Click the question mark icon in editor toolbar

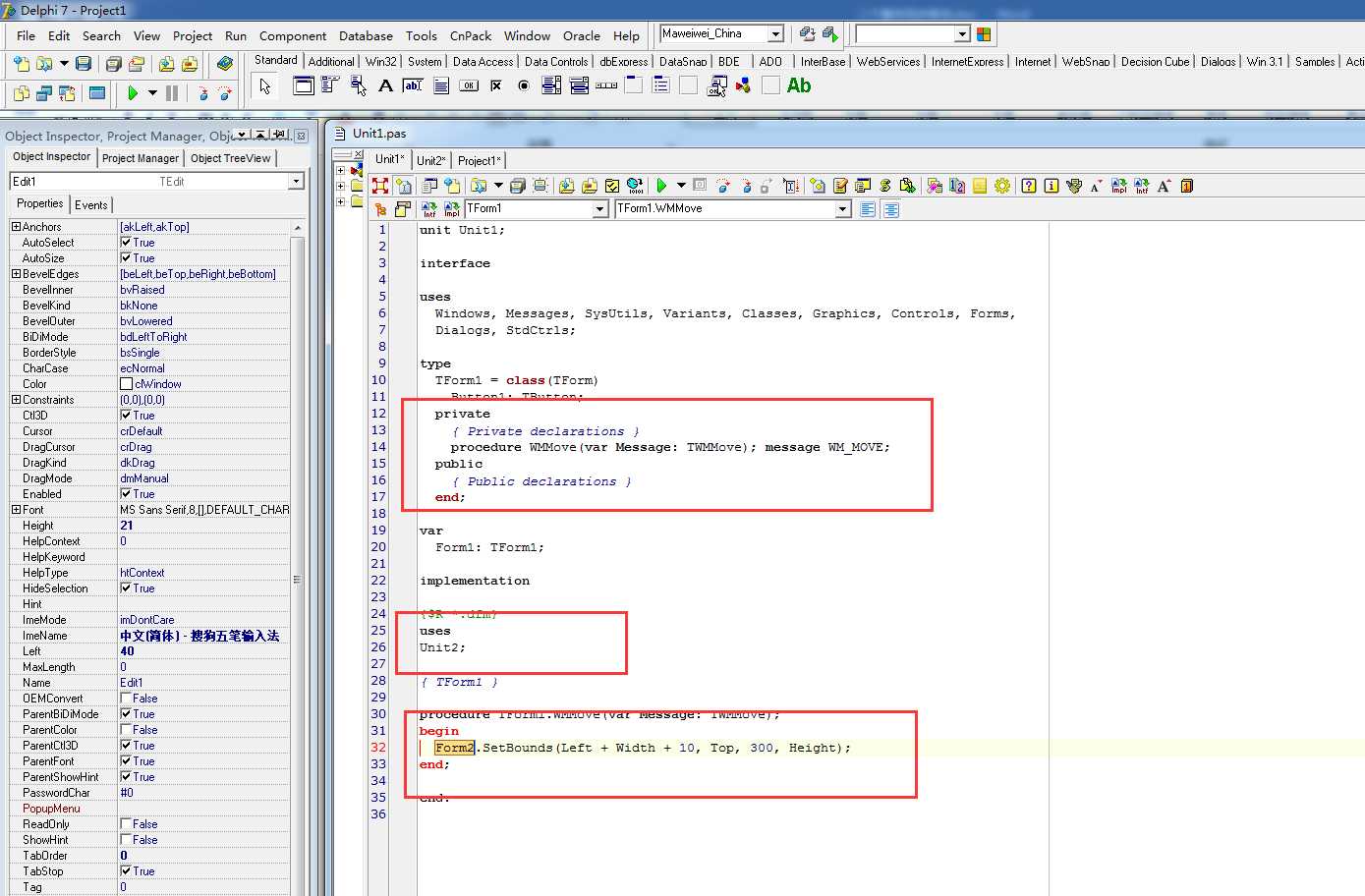pyautogui.click(x=1029, y=186)
